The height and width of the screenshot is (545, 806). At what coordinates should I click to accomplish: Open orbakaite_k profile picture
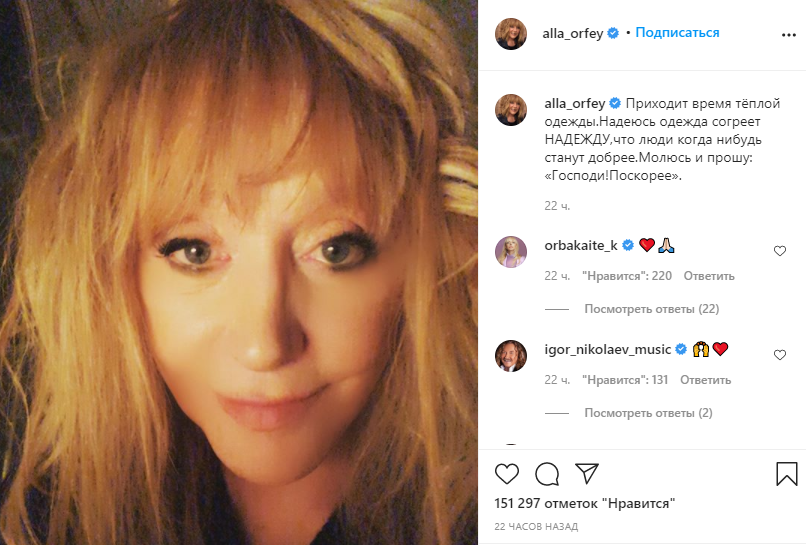pos(510,252)
